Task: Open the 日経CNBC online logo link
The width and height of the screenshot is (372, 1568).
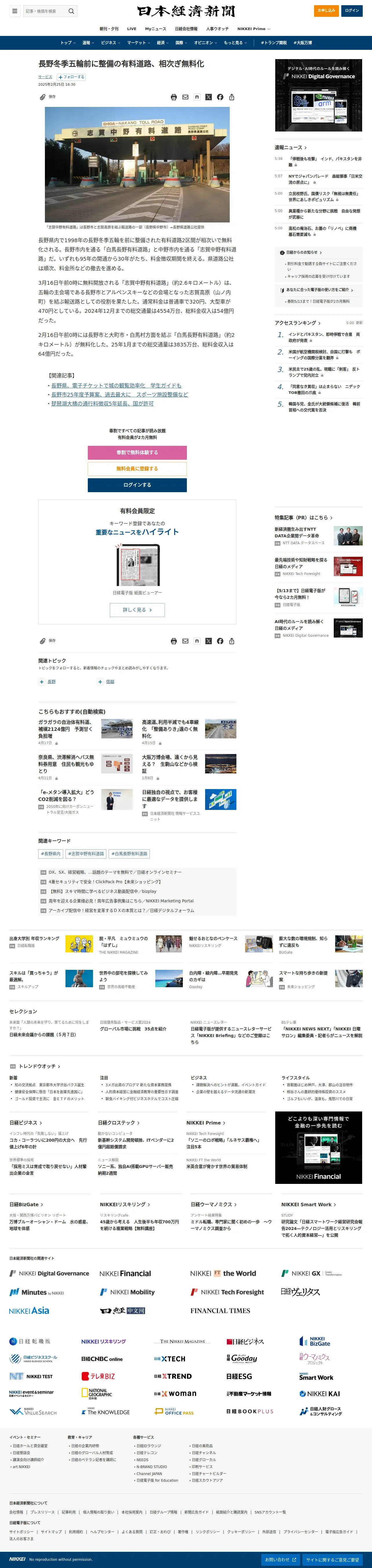Action: (102, 1359)
